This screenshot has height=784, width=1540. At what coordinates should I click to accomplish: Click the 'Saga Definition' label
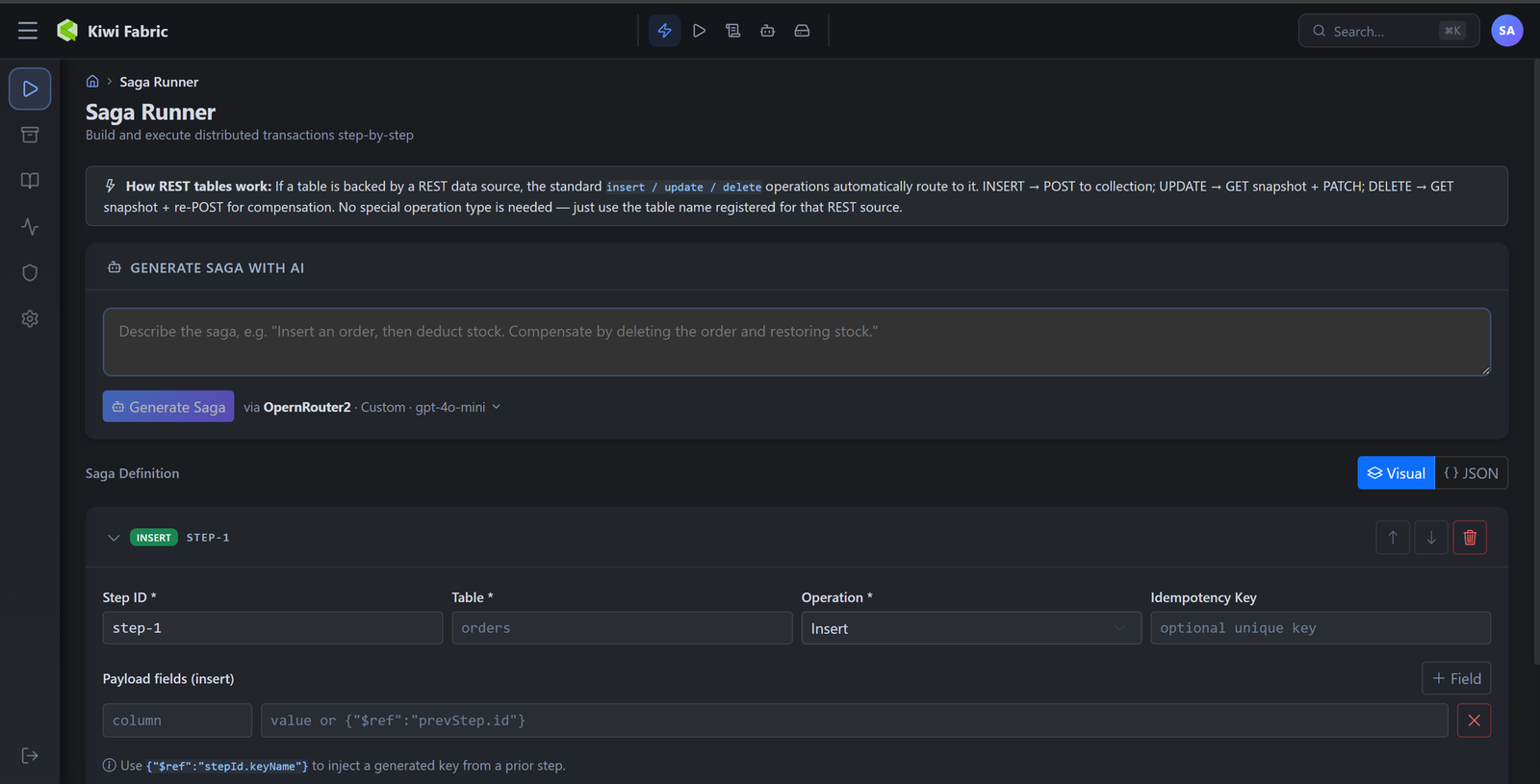point(133,473)
